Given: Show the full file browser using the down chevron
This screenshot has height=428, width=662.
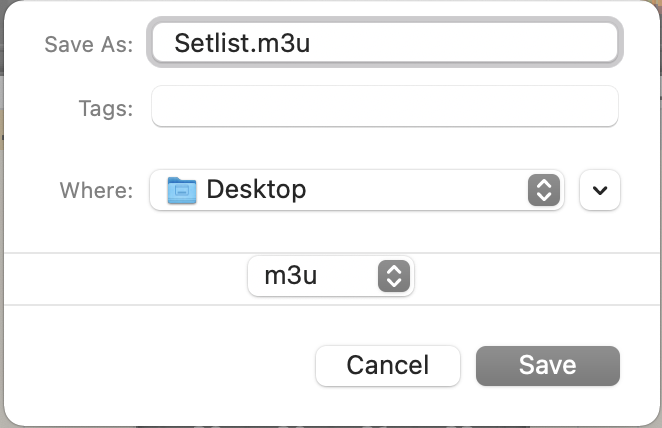Looking at the screenshot, I should (x=600, y=190).
